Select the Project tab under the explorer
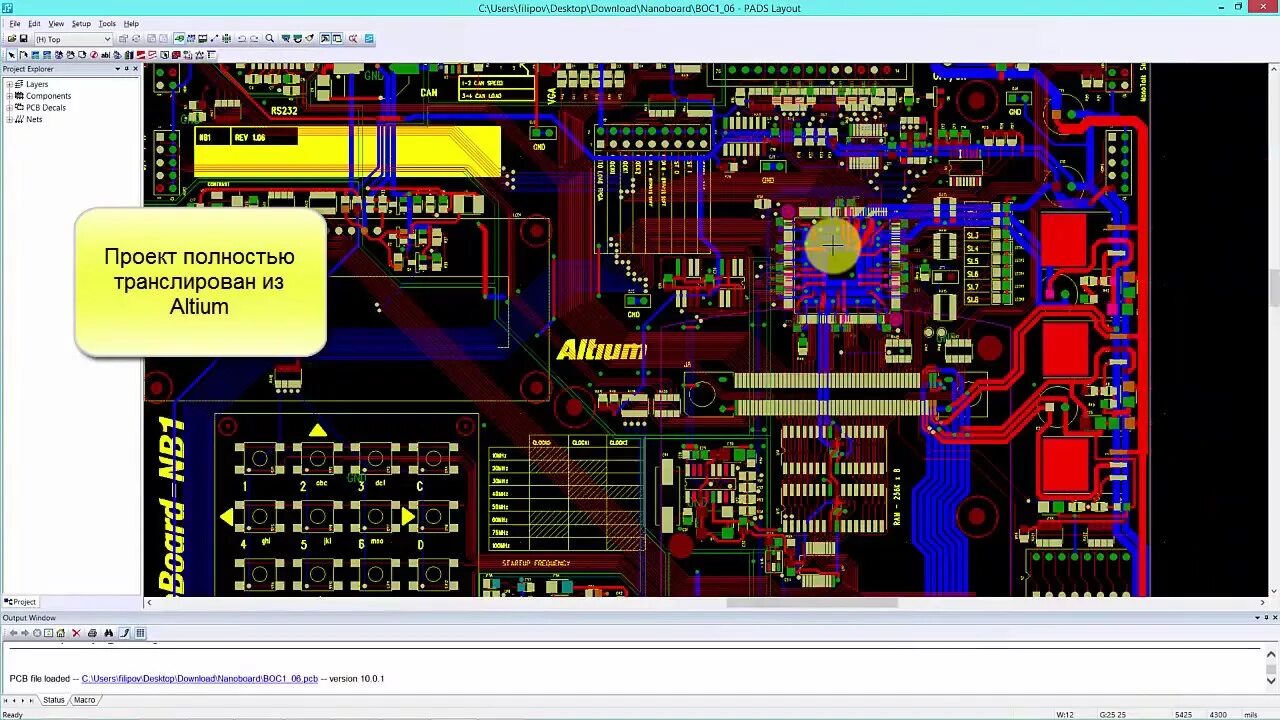 tap(21, 602)
